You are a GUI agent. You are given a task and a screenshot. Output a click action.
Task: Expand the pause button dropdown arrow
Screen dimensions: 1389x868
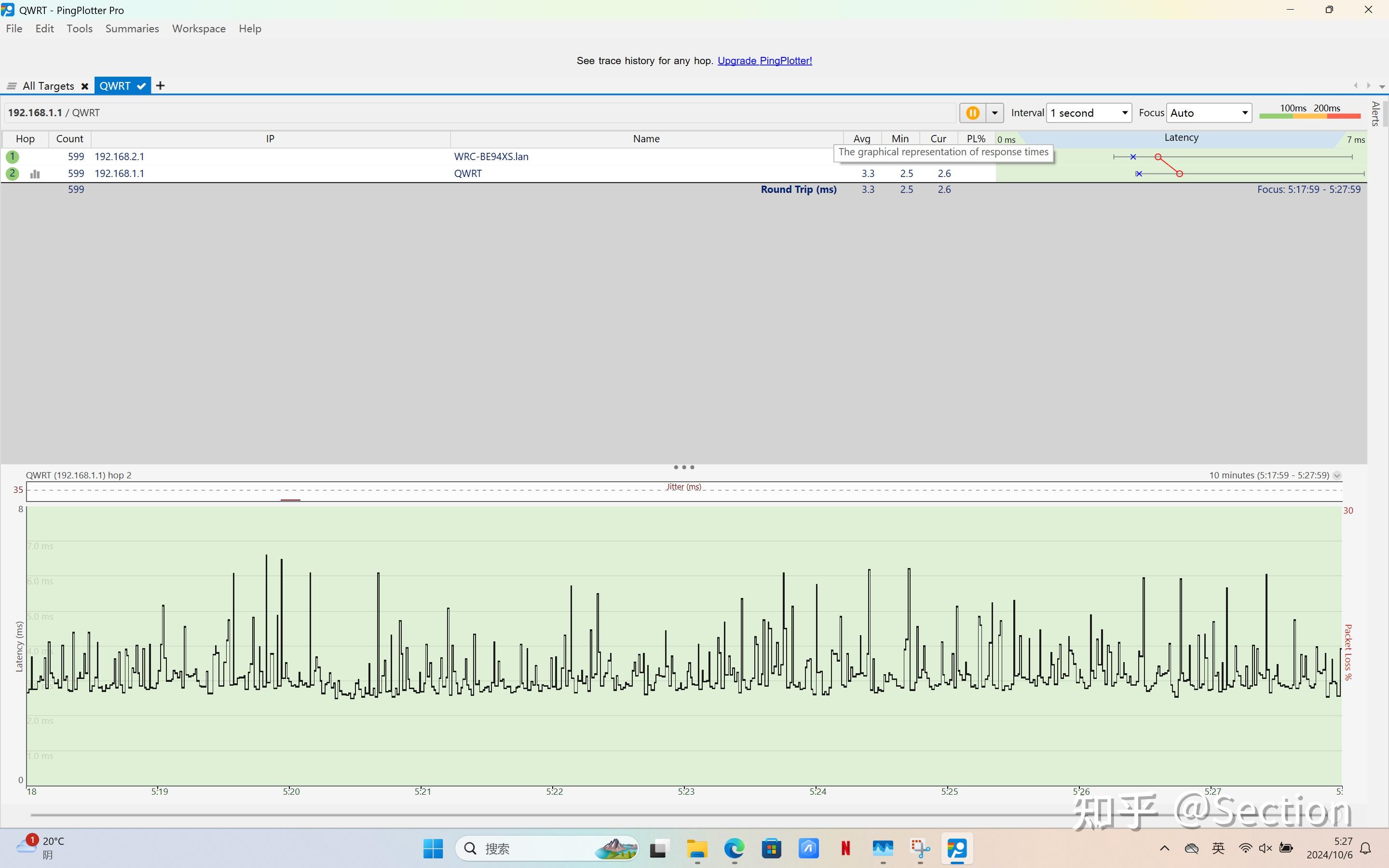click(994, 113)
